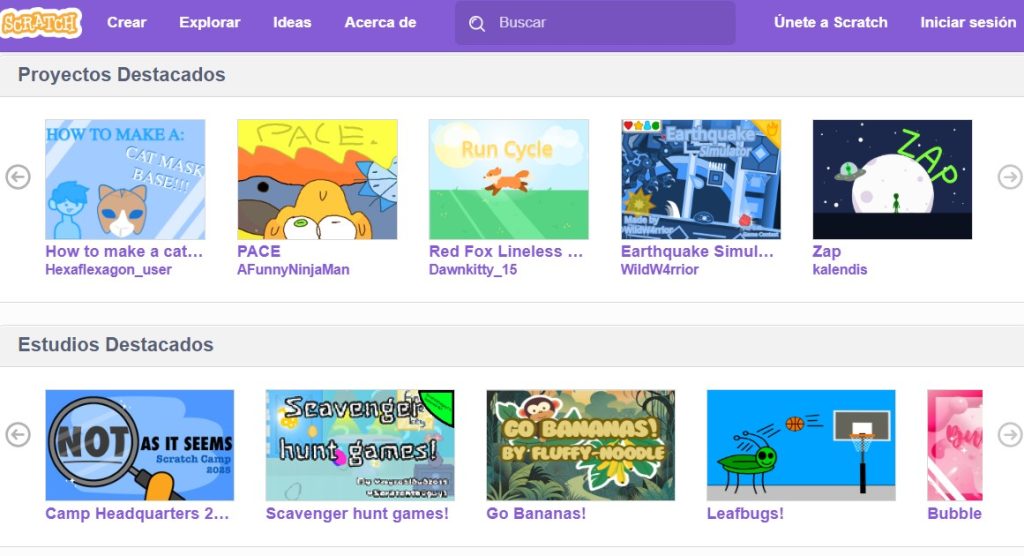The width and height of the screenshot is (1024, 556).
Task: Open the Leafbugs! studio title link
Action: point(745,513)
